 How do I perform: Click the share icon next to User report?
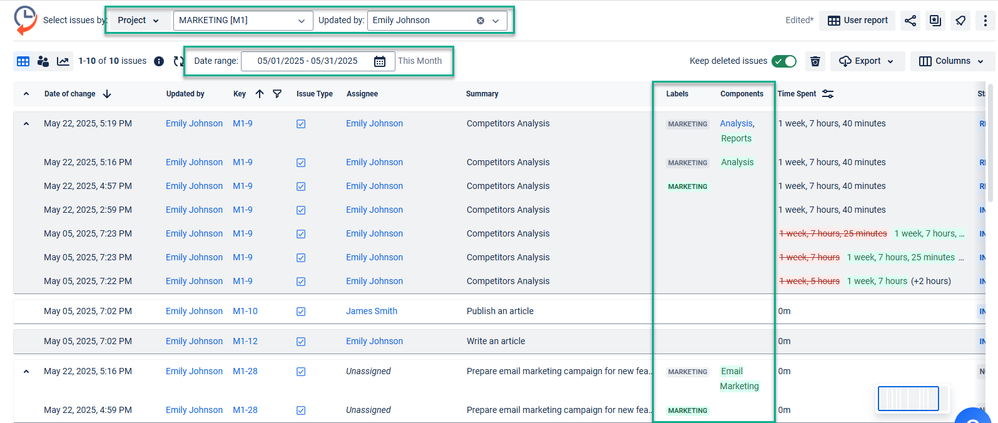click(911, 20)
